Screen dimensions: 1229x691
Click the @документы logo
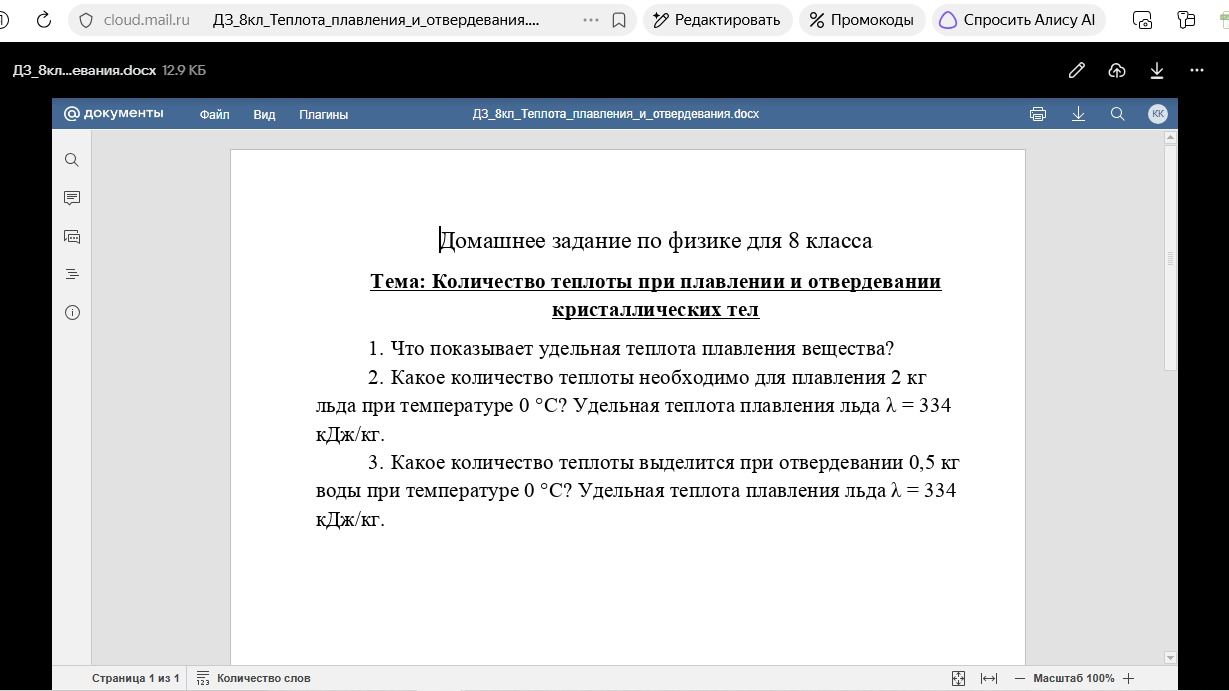[113, 113]
